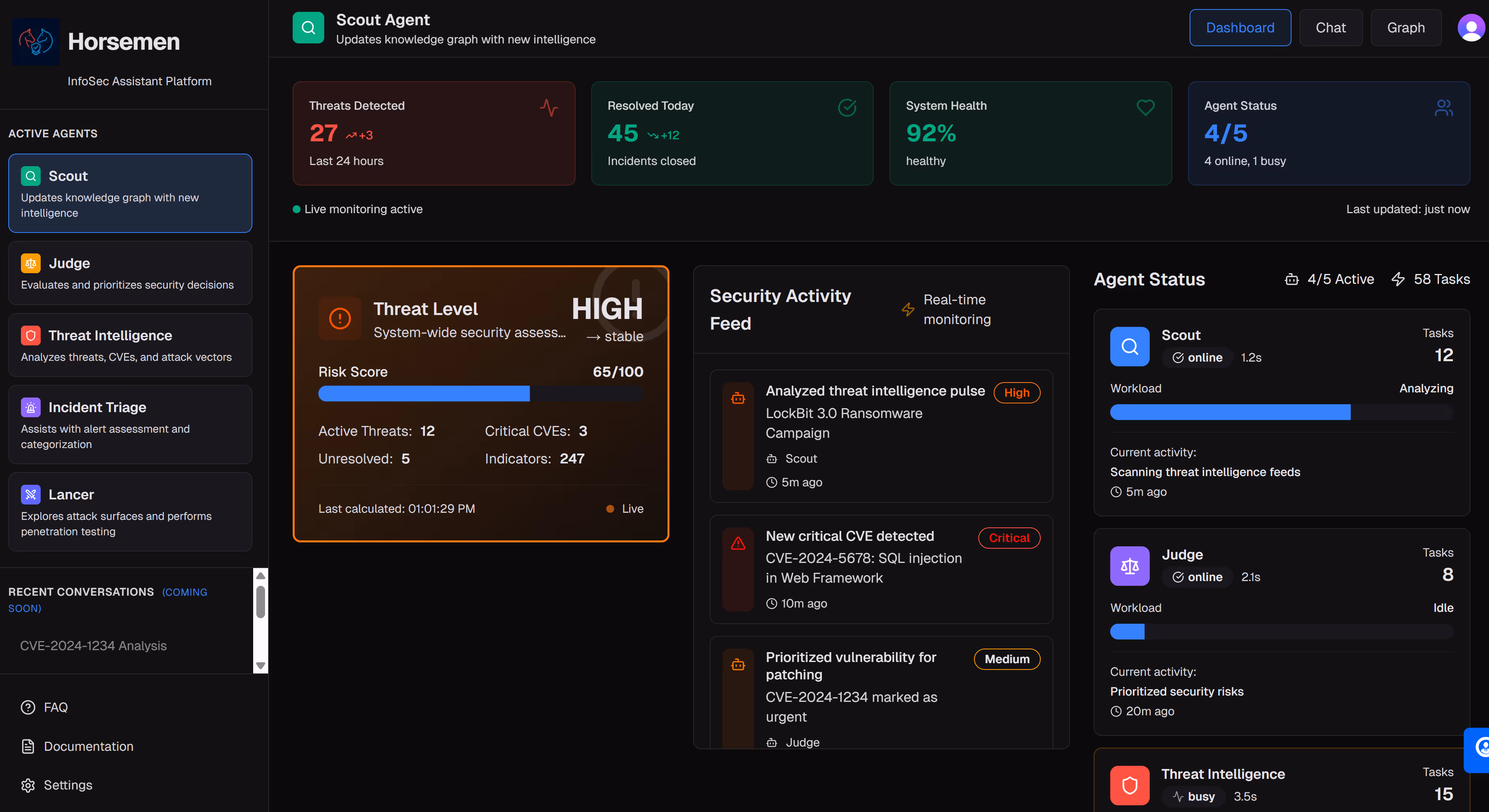Open the Documentation link
This screenshot has width=1489, height=812.
coord(88,746)
